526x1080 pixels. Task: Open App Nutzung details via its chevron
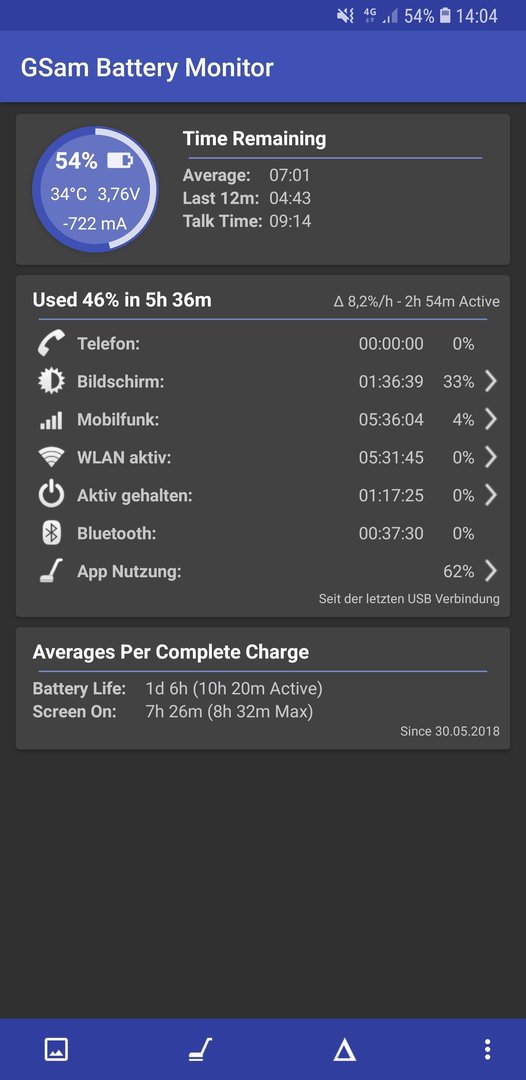(490, 571)
